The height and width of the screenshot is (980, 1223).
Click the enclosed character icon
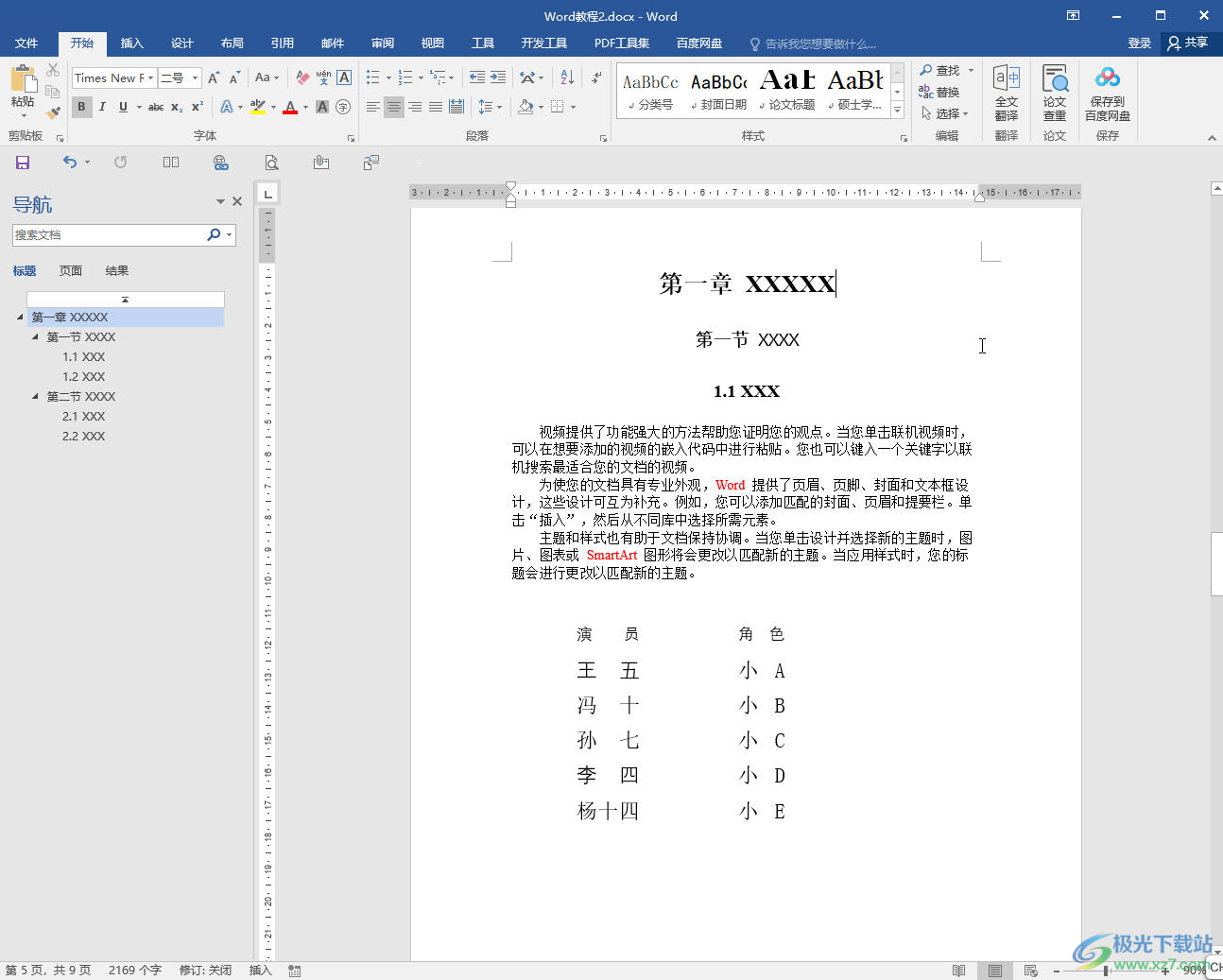point(343,107)
